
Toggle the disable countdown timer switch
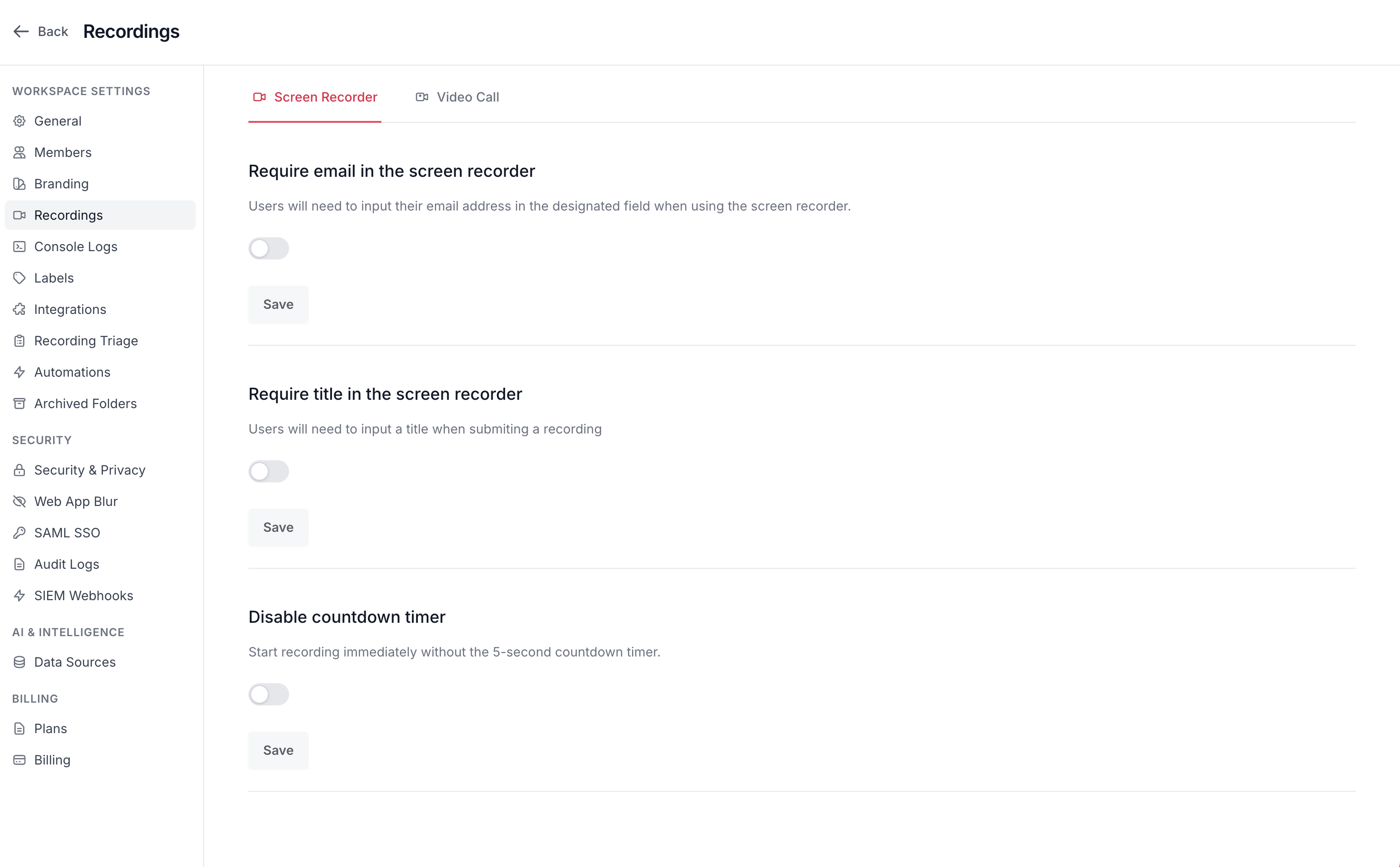pyautogui.click(x=268, y=694)
